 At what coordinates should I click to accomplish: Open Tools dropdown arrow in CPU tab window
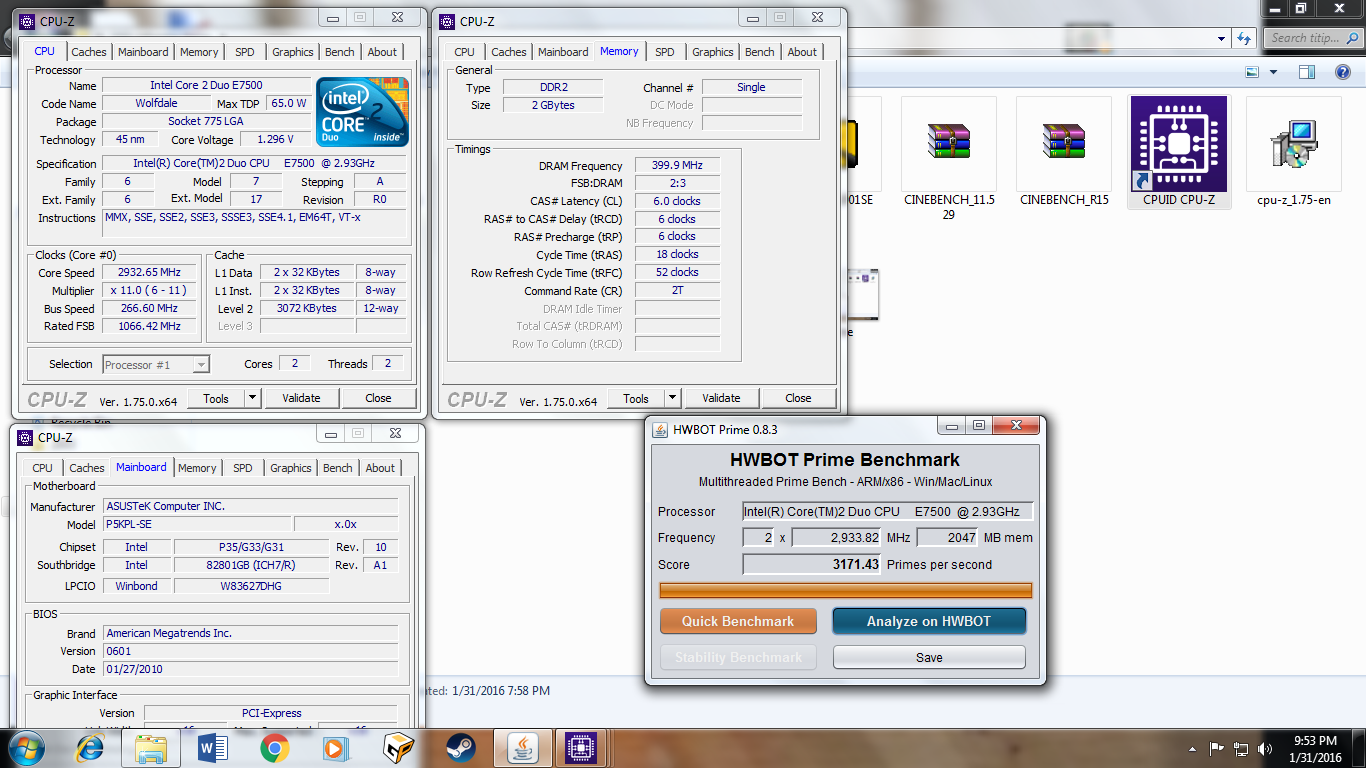(x=252, y=398)
